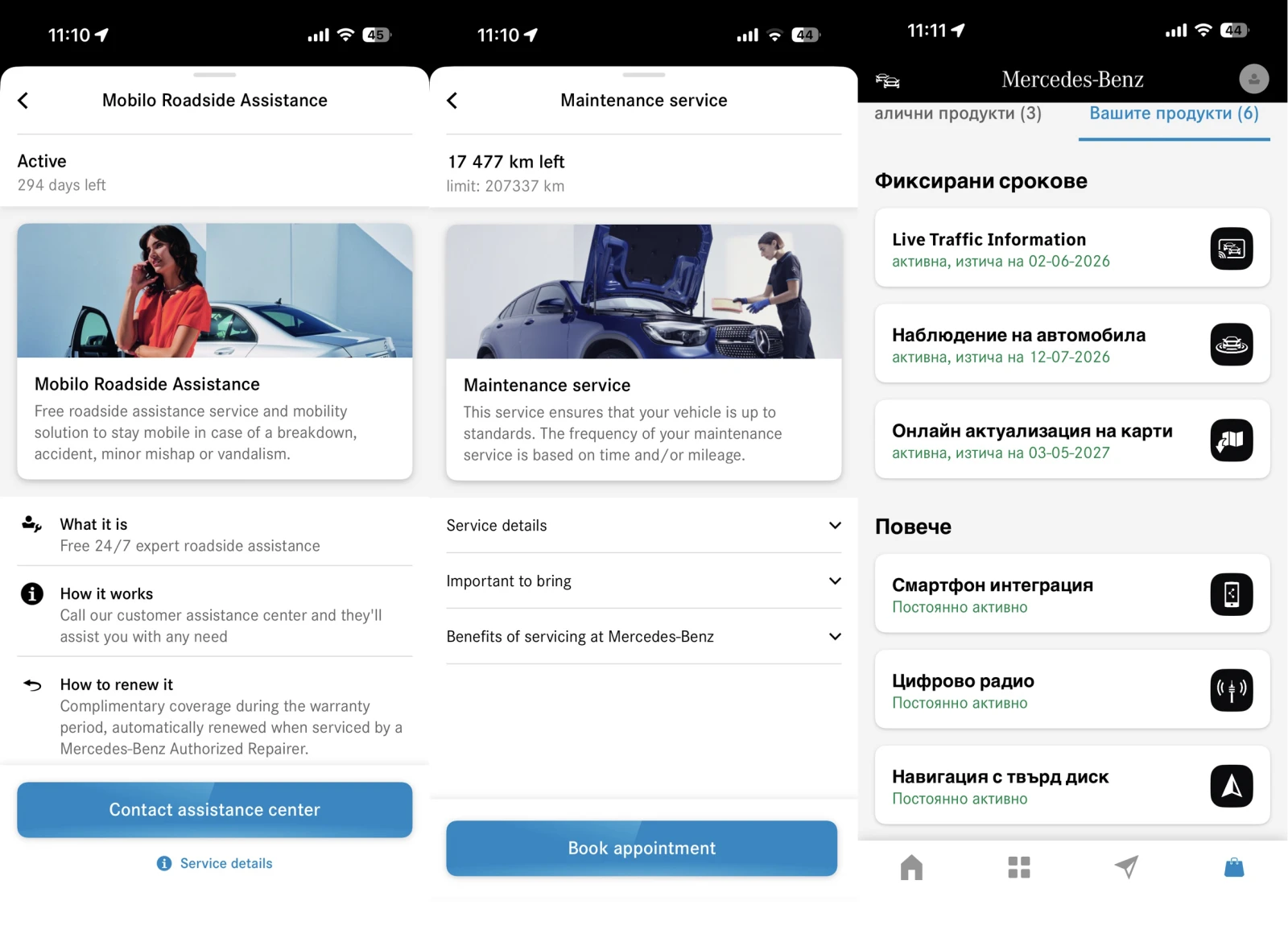Tap the Онлайн актуализация на карти map icon
The height and width of the screenshot is (934, 1288).
[x=1232, y=440]
